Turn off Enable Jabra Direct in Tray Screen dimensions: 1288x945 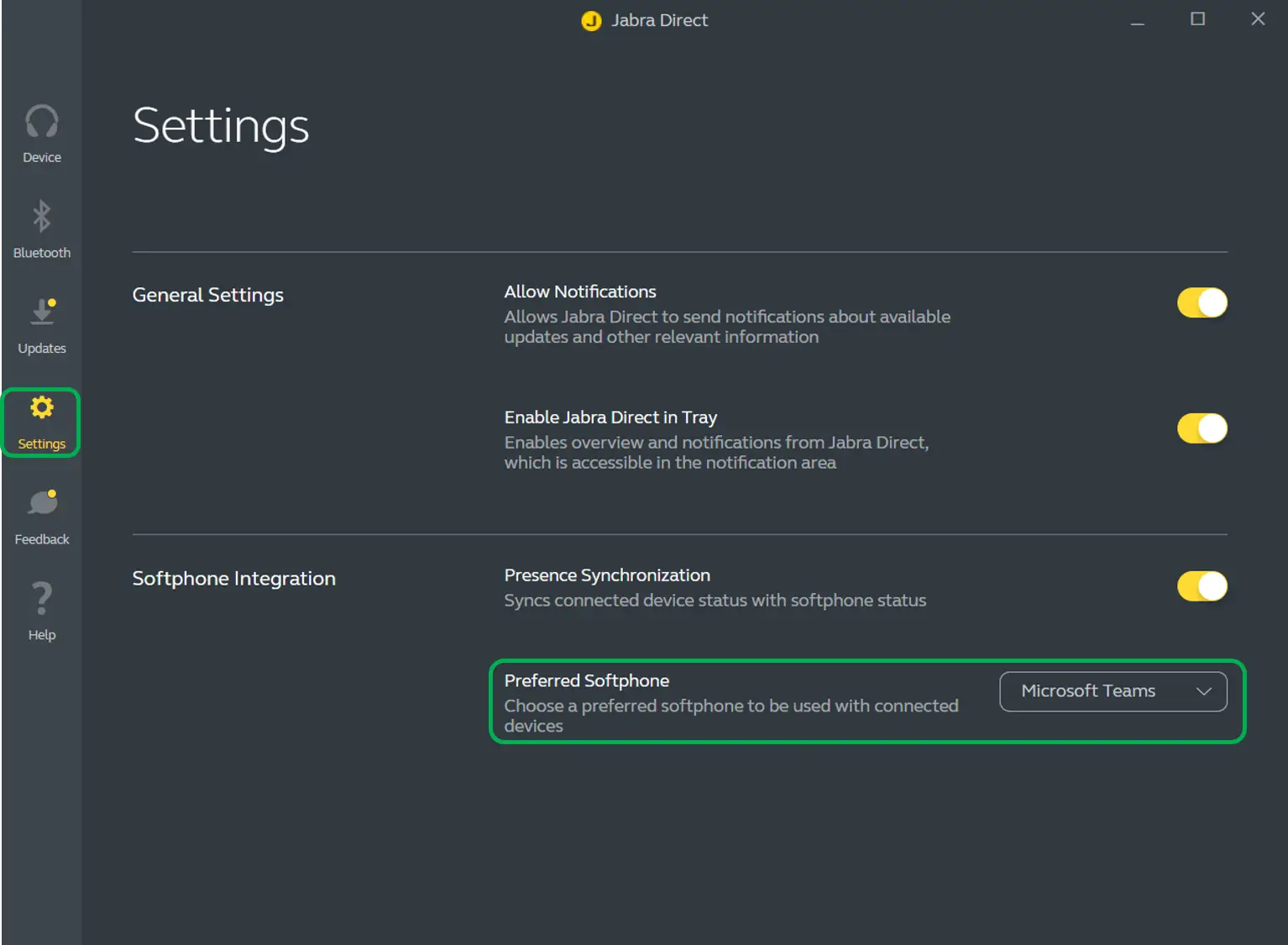coord(1202,428)
